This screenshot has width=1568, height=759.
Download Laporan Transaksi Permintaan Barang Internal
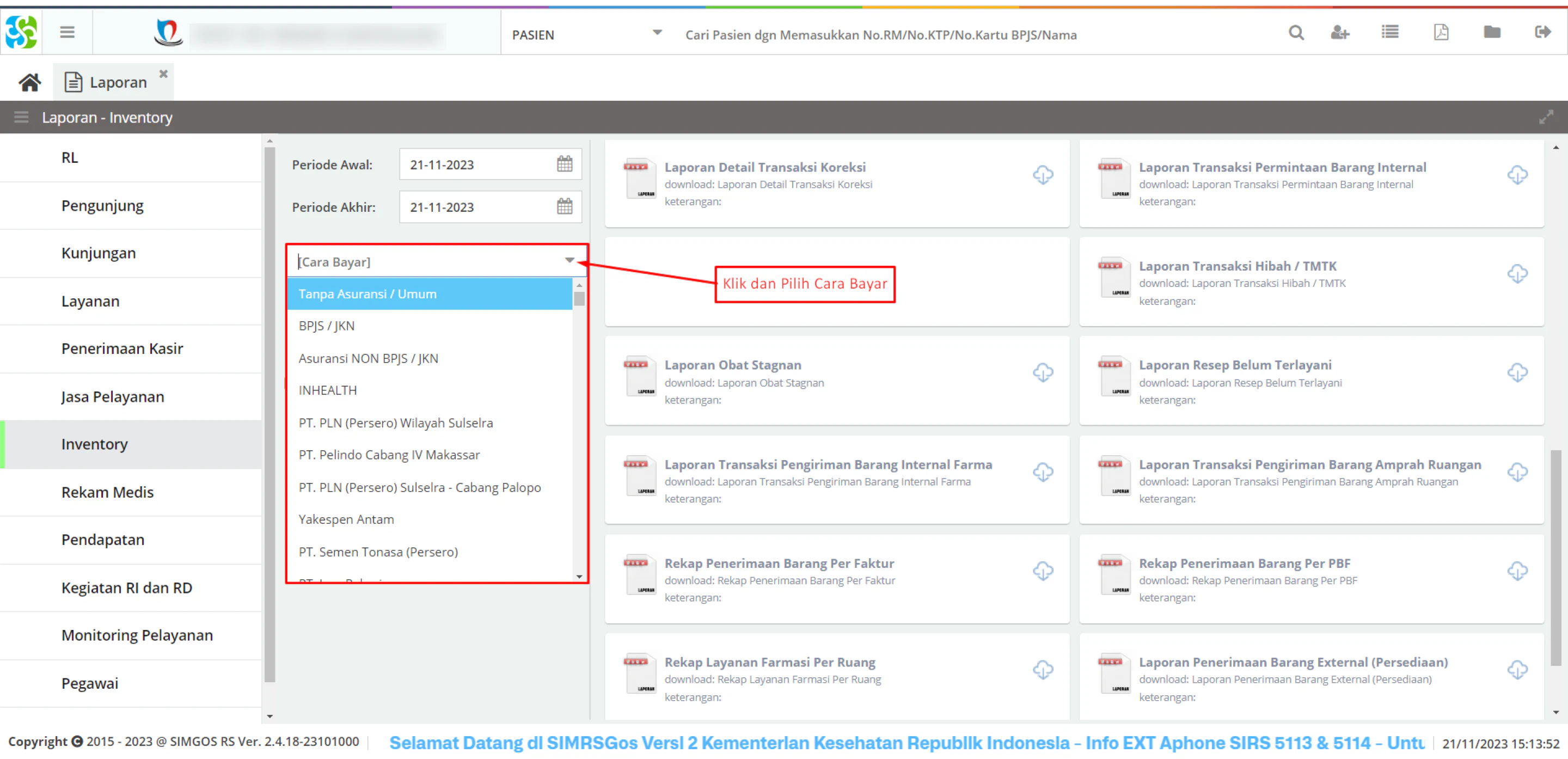[1517, 175]
